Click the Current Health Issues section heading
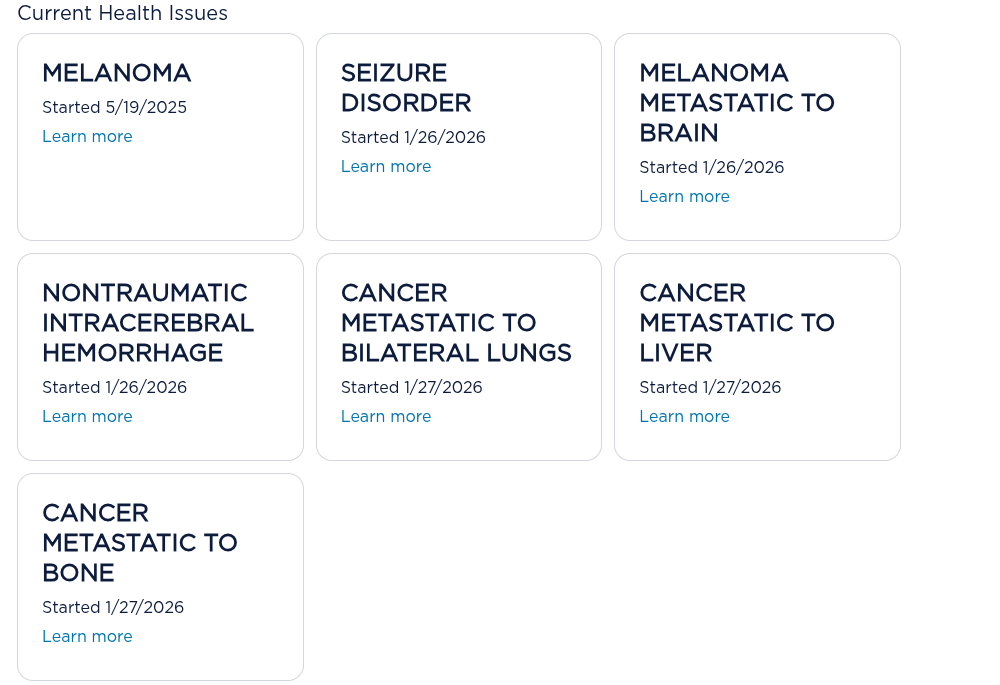Viewport: 1000px width, 685px height. tap(123, 14)
